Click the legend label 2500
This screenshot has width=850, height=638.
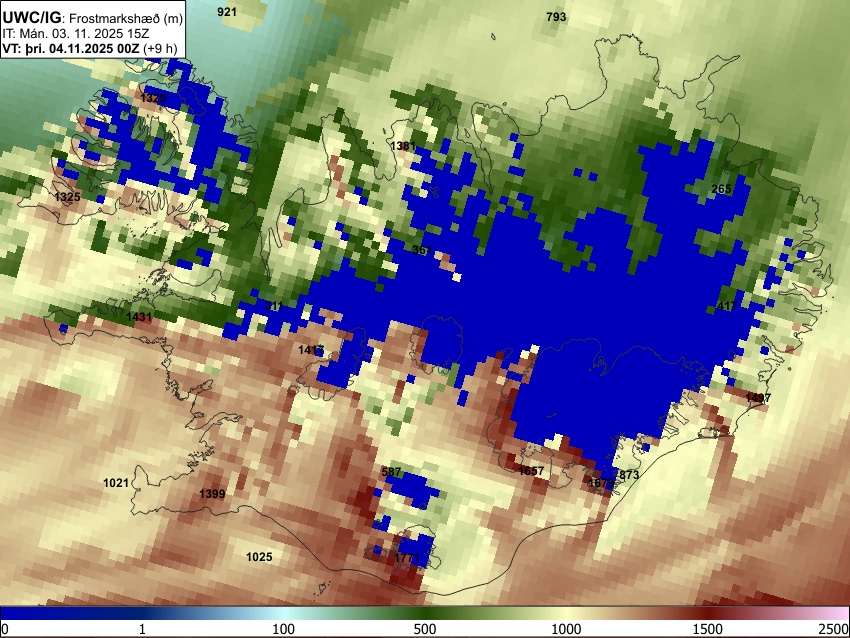(834, 629)
